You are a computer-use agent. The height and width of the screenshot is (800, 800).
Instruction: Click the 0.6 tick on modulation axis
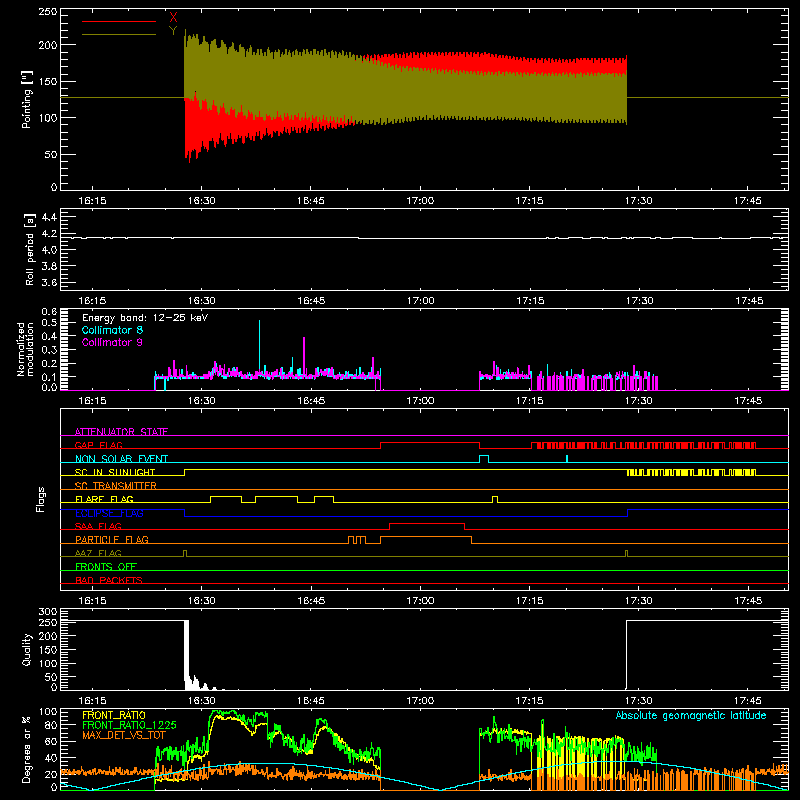(x=49, y=311)
